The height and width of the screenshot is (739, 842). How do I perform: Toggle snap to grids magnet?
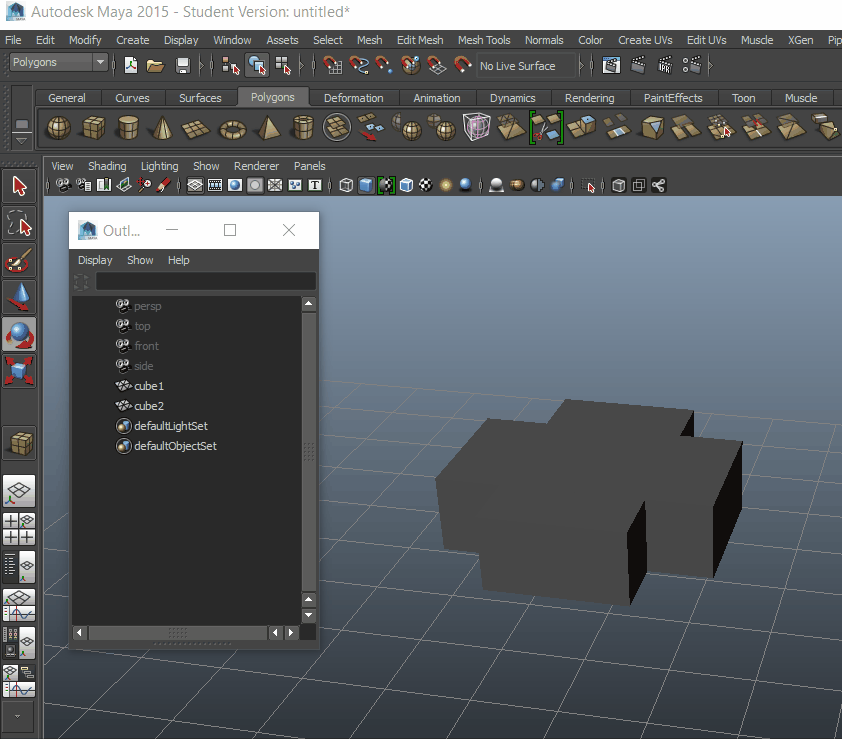(333, 66)
